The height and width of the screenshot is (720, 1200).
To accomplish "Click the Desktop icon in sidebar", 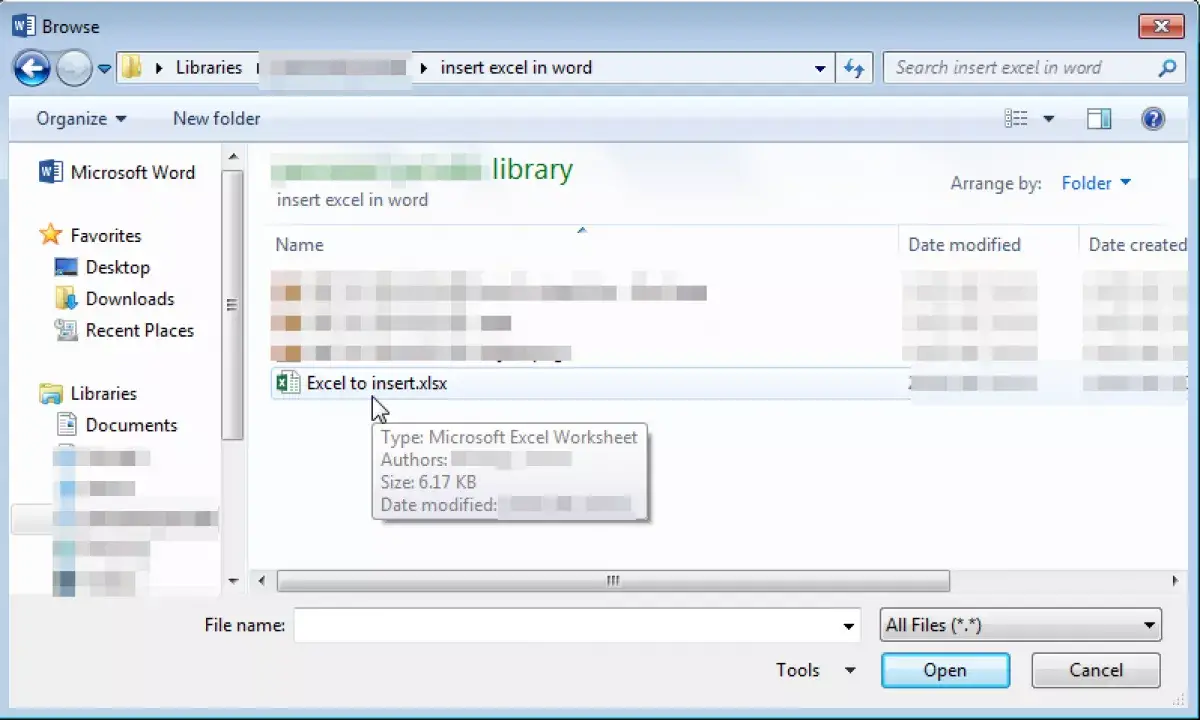I will click(x=66, y=267).
